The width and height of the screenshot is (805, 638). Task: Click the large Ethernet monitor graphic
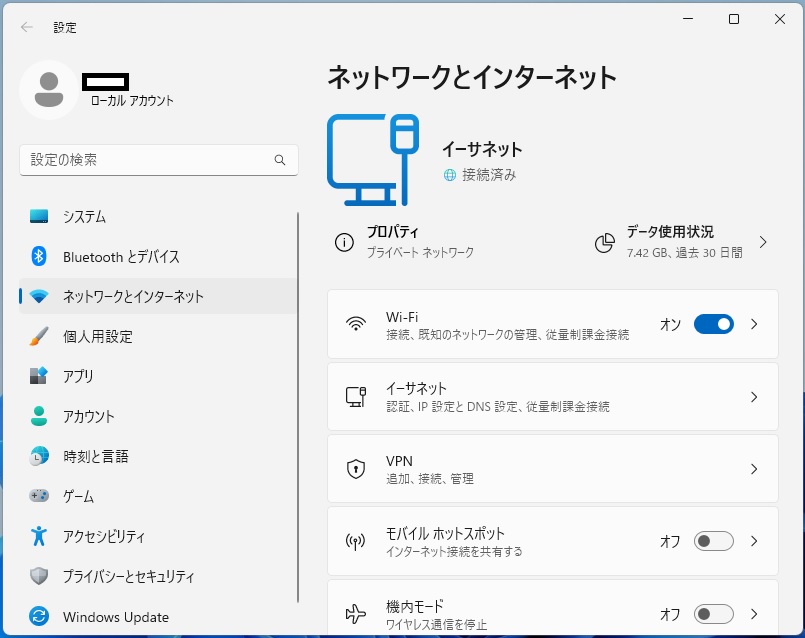tap(373, 160)
